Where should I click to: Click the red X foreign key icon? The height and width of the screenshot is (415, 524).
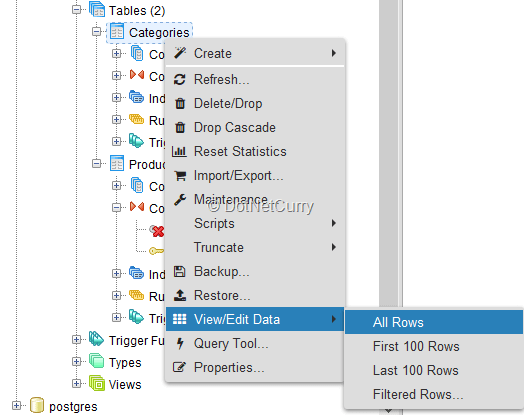pyautogui.click(x=157, y=231)
